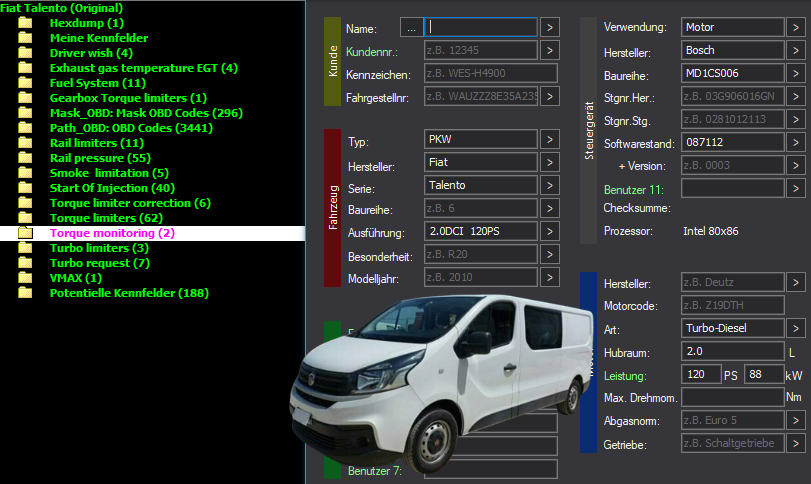Focus the Benutzer 7 input field
Viewport: 811px width, 484px height.
coord(491,470)
